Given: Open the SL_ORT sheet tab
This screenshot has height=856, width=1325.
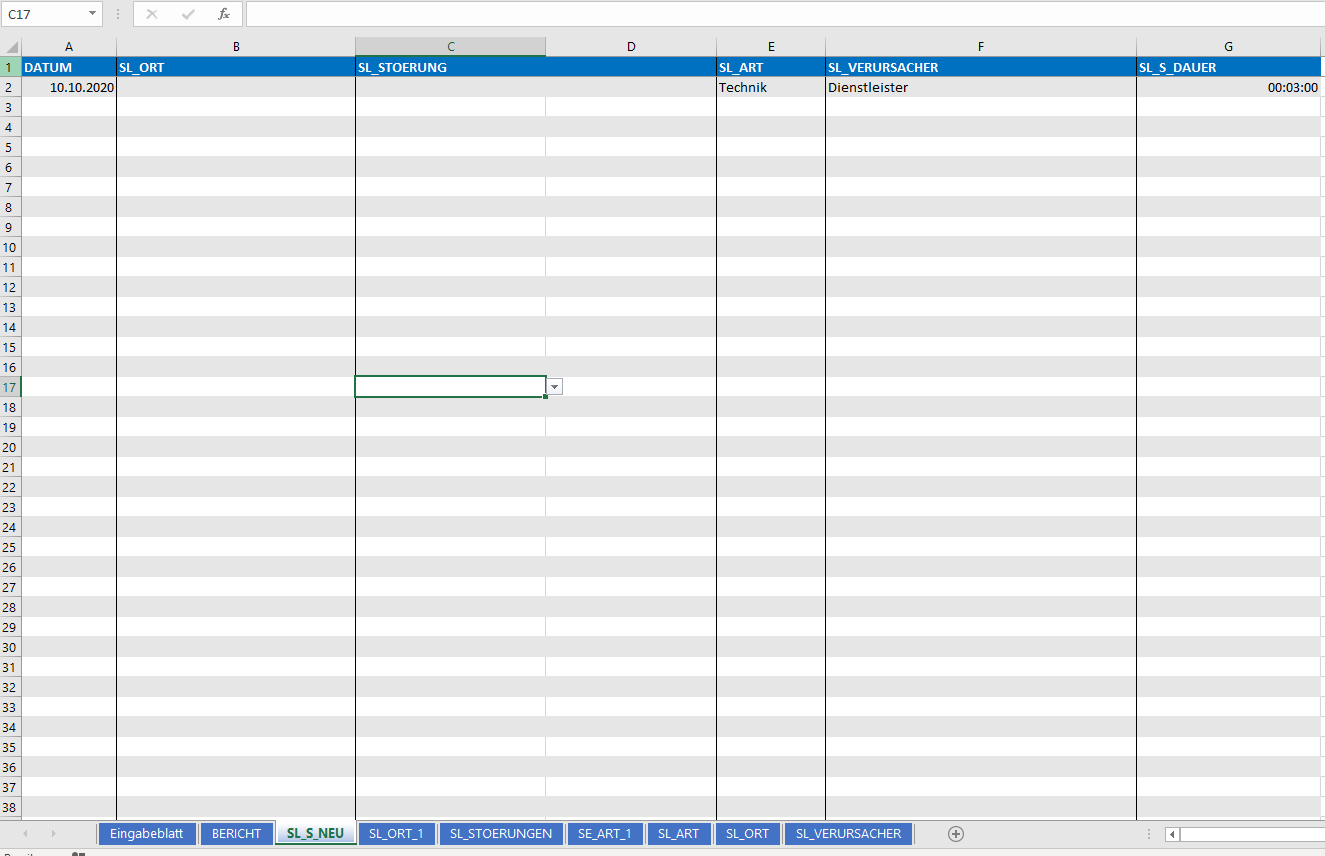Looking at the screenshot, I should pos(748,834).
